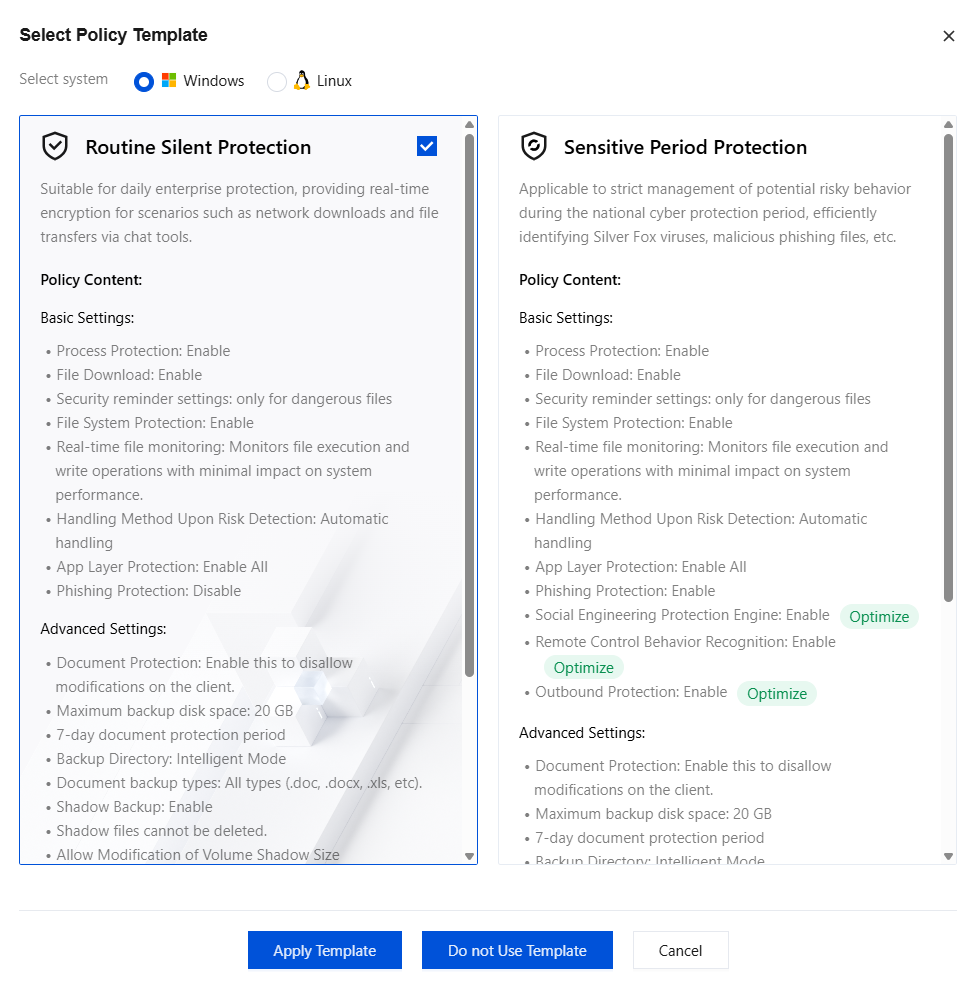This screenshot has width=977, height=1000.
Task: Select the Sensitive Period Protection template title
Action: pos(685,147)
